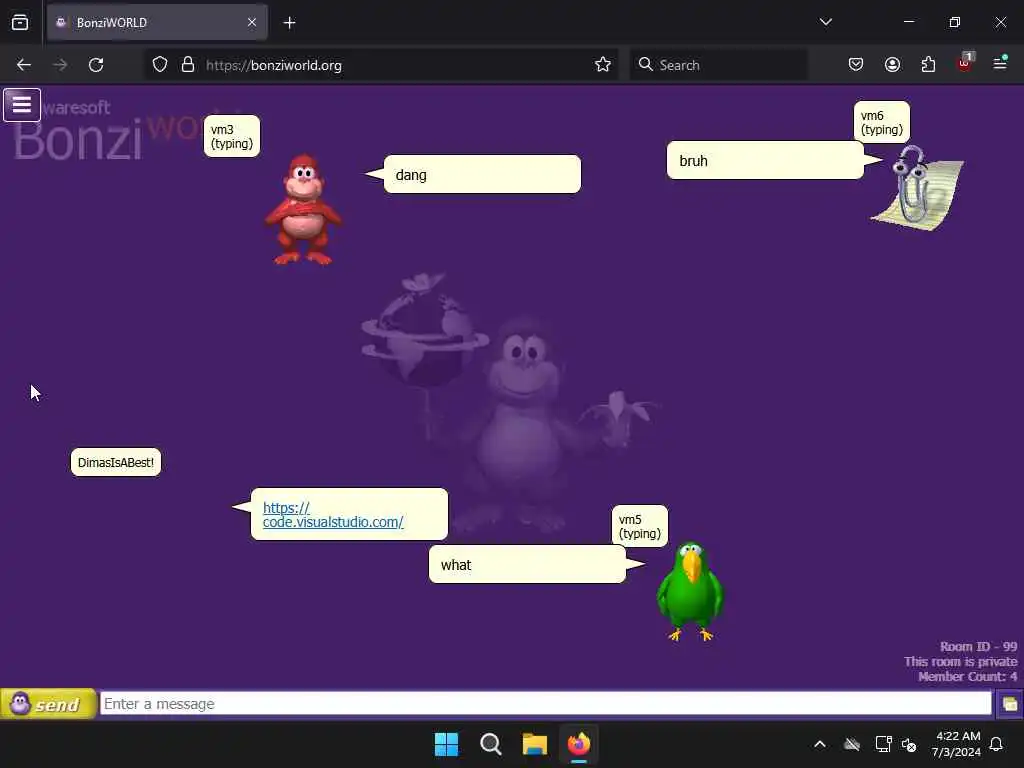Open the Firefox account icon
The image size is (1024, 768).
[892, 65]
